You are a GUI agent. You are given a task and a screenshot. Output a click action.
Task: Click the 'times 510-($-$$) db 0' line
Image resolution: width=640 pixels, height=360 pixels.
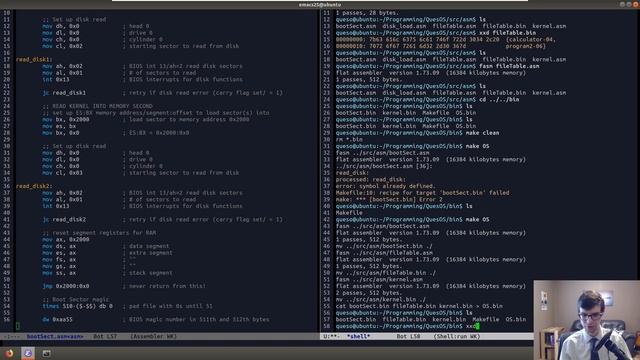pos(78,306)
